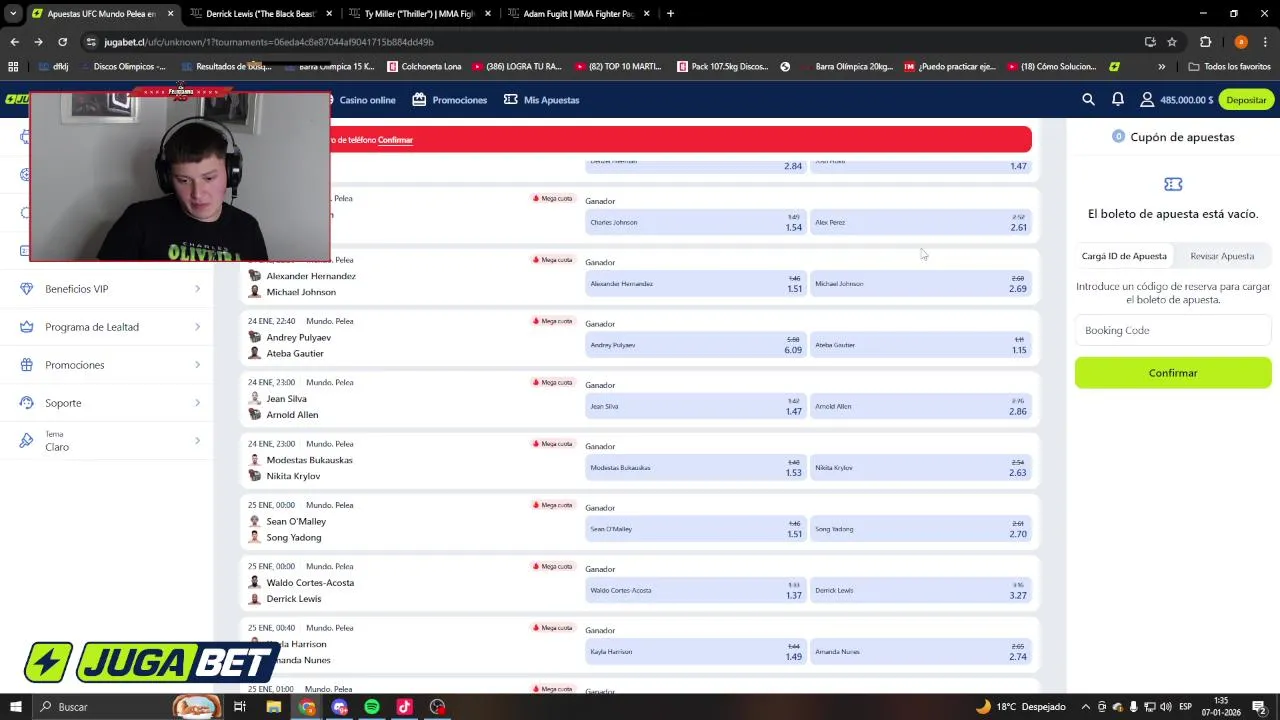This screenshot has height=720, width=1280.
Task: Switch to Adam Fugitt MMA Fighter tab
Action: tap(577, 14)
